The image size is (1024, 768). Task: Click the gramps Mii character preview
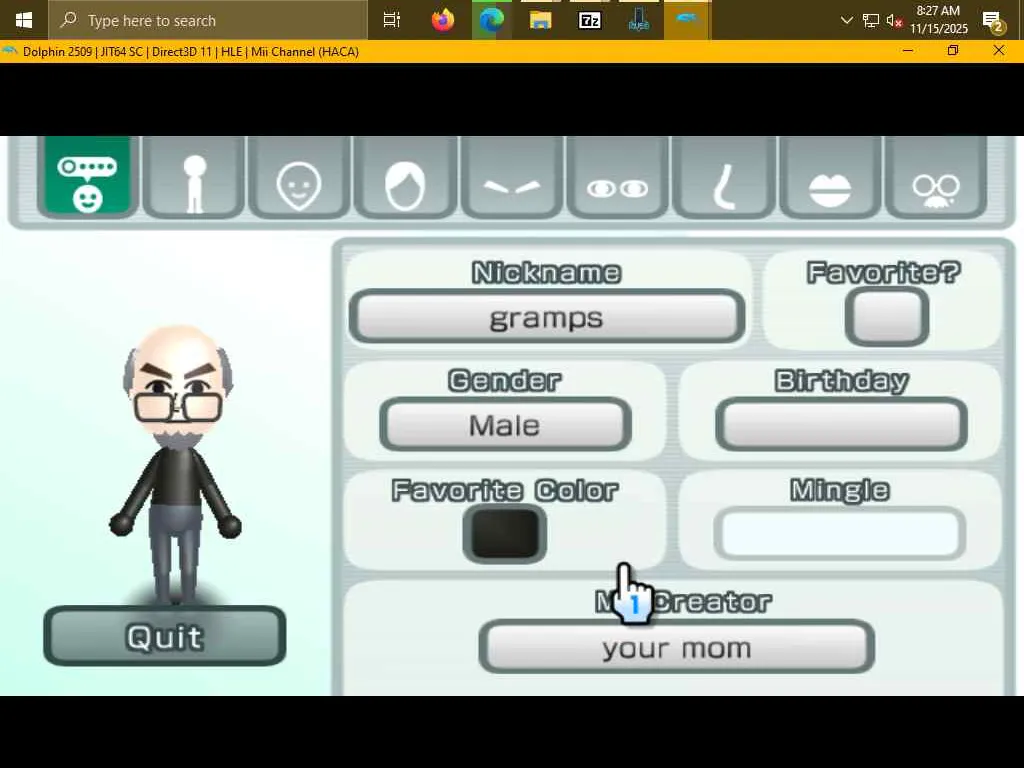176,464
